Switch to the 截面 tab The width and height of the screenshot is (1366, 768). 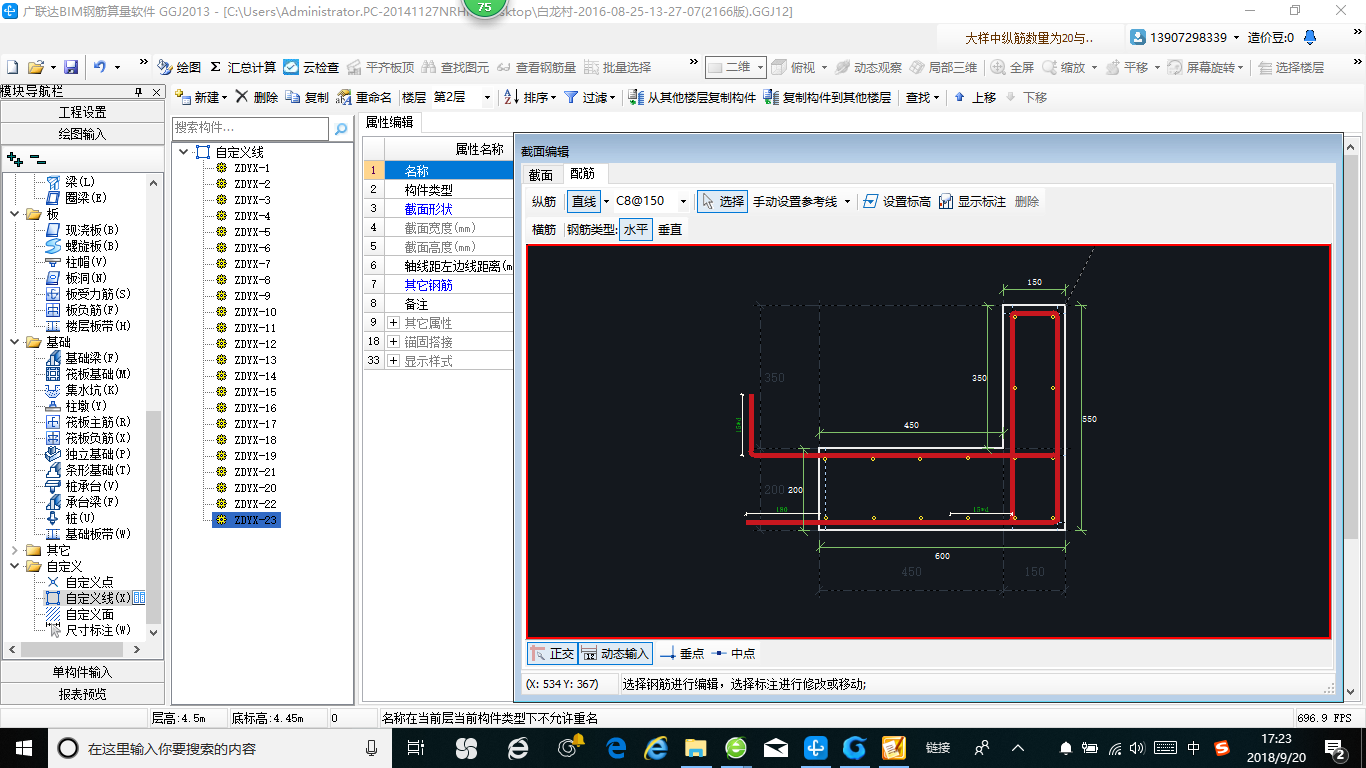(x=540, y=174)
